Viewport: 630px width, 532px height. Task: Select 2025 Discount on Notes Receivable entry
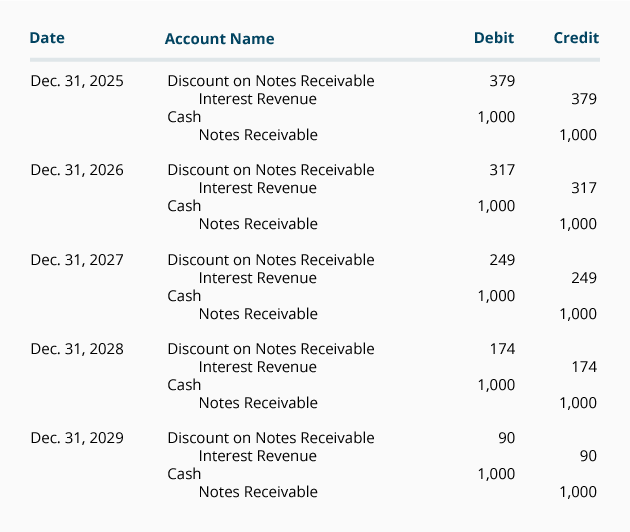coord(271,81)
